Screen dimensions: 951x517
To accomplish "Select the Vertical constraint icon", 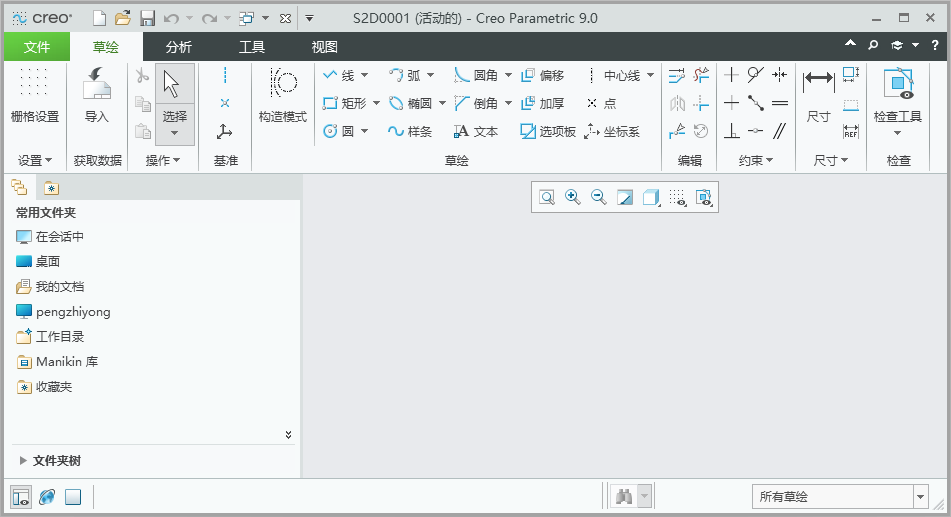I will pyautogui.click(x=731, y=75).
